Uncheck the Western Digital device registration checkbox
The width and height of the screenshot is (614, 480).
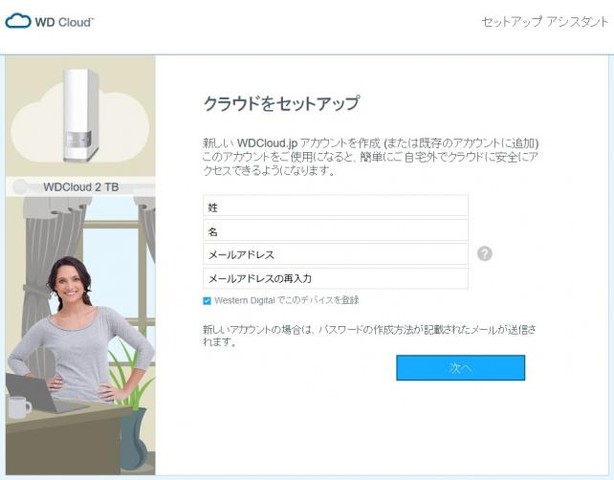[207, 301]
